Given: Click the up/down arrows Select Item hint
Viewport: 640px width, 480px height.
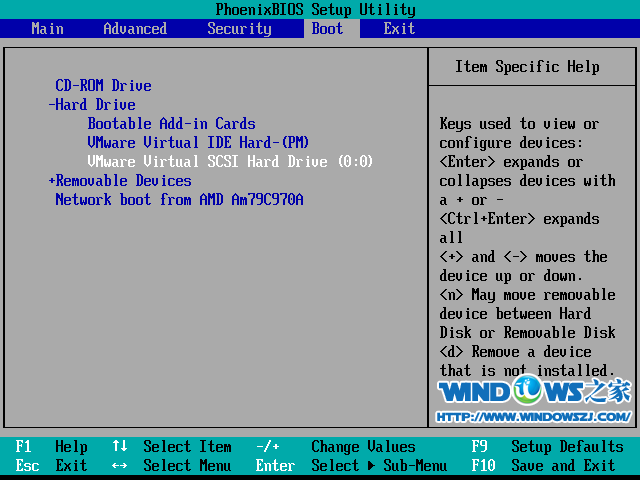Looking at the screenshot, I should coord(171,447).
